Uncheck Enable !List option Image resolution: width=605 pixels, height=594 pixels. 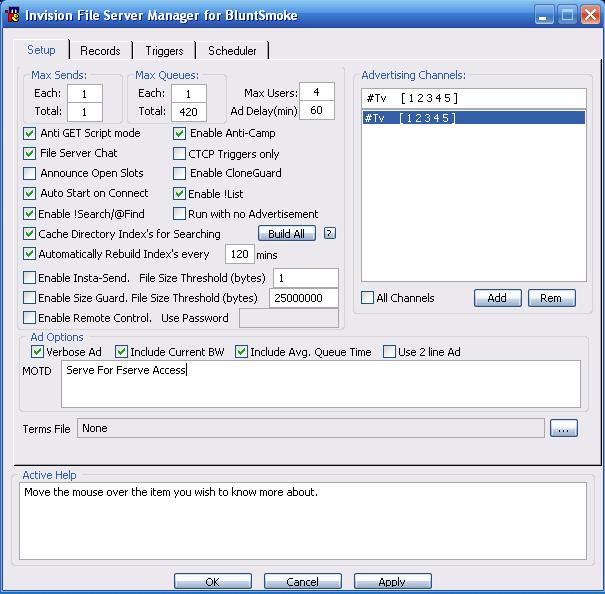point(179,193)
